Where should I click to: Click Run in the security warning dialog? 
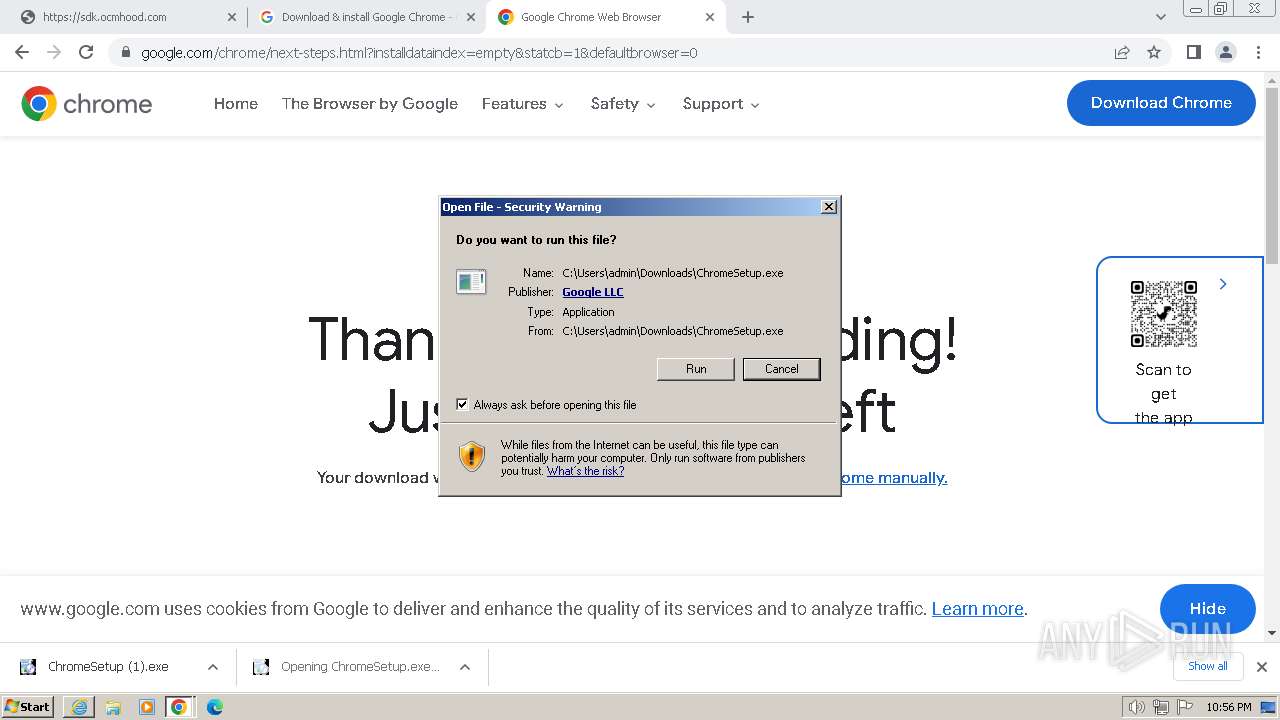pyautogui.click(x=696, y=369)
